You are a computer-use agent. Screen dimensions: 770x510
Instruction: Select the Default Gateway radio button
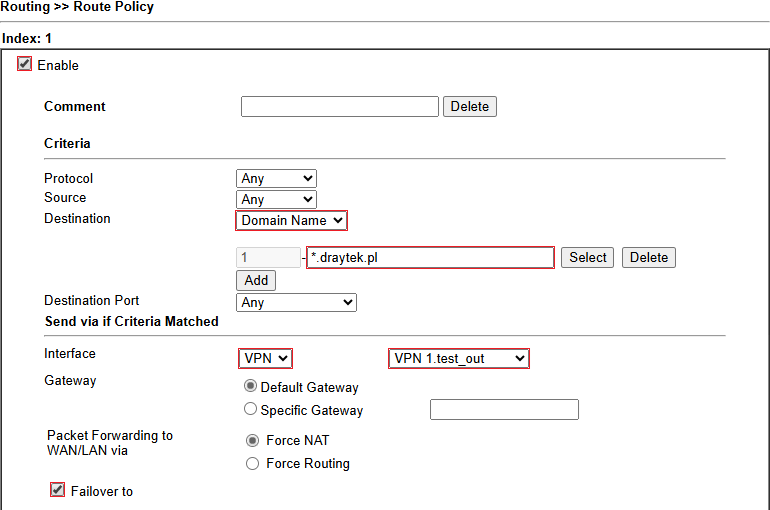[x=250, y=386]
